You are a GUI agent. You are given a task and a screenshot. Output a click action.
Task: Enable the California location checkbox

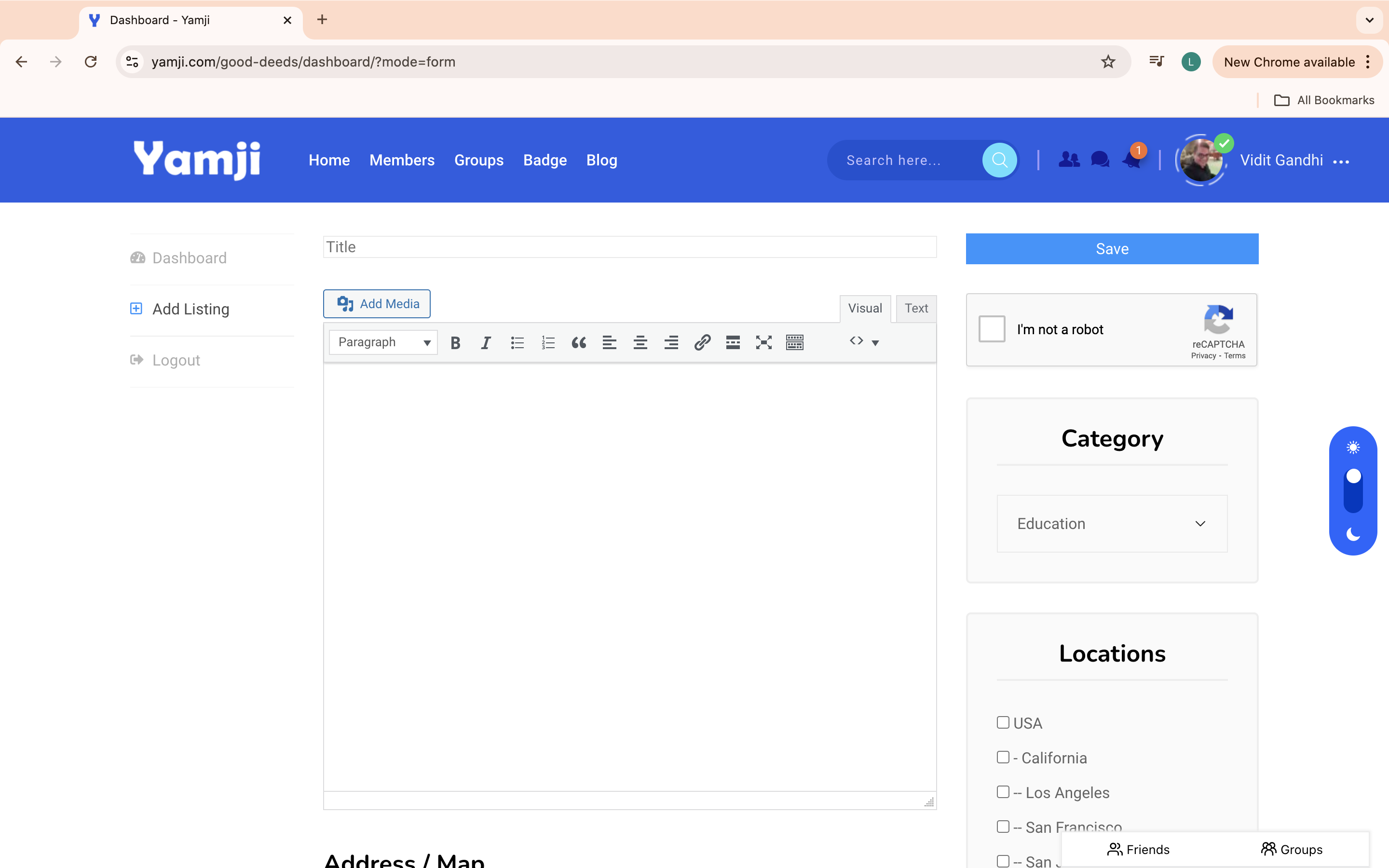1003,757
